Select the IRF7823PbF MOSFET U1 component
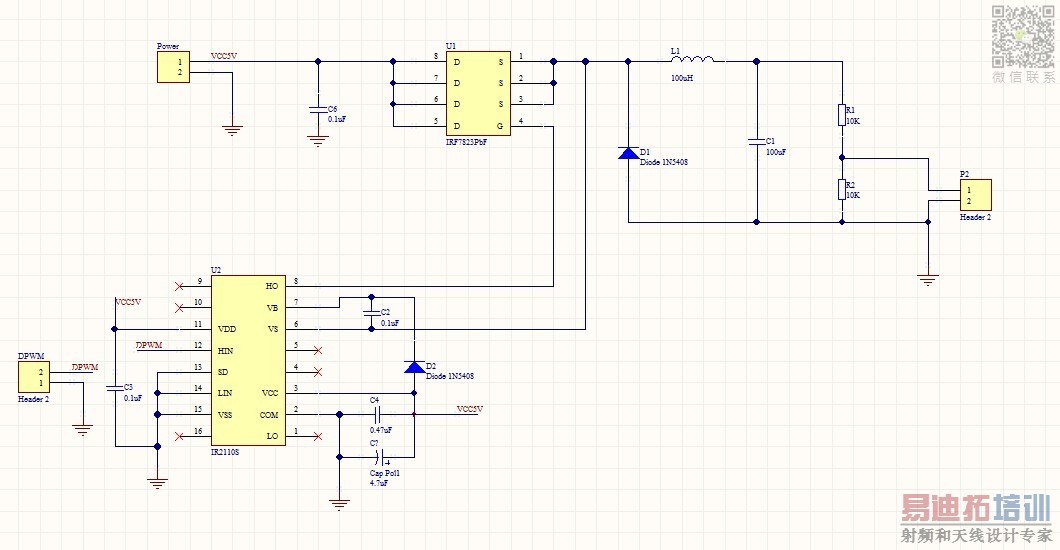The height and width of the screenshot is (550, 1060). coord(478,93)
